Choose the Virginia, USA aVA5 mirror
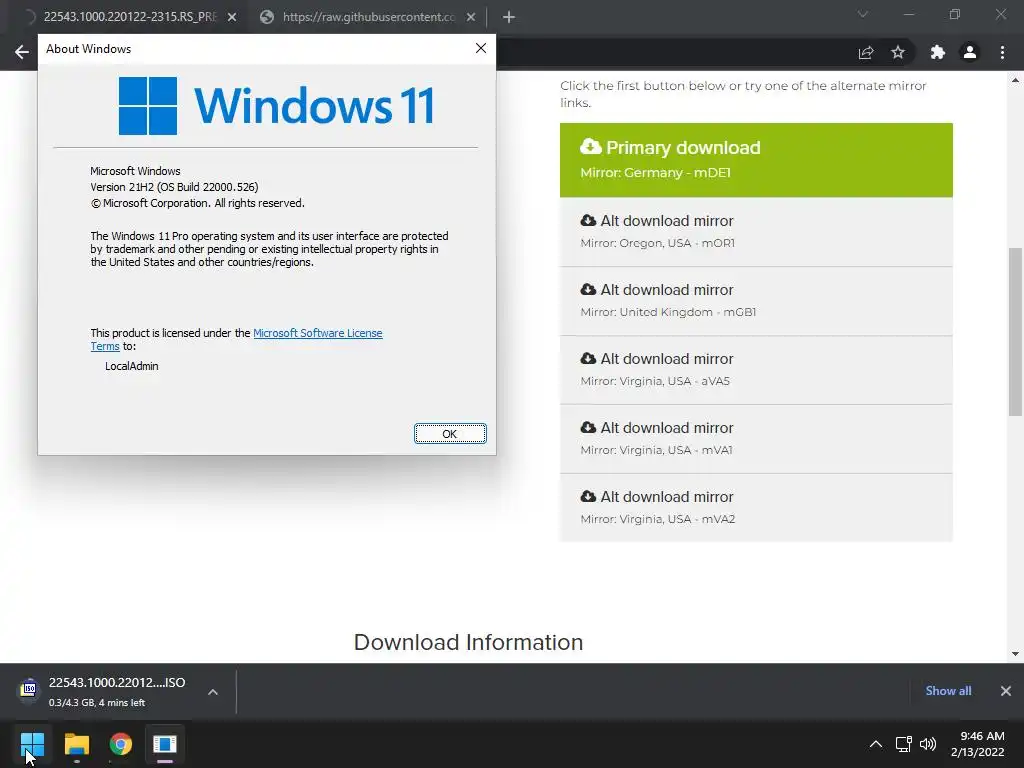This screenshot has width=1024, height=768. (756, 370)
